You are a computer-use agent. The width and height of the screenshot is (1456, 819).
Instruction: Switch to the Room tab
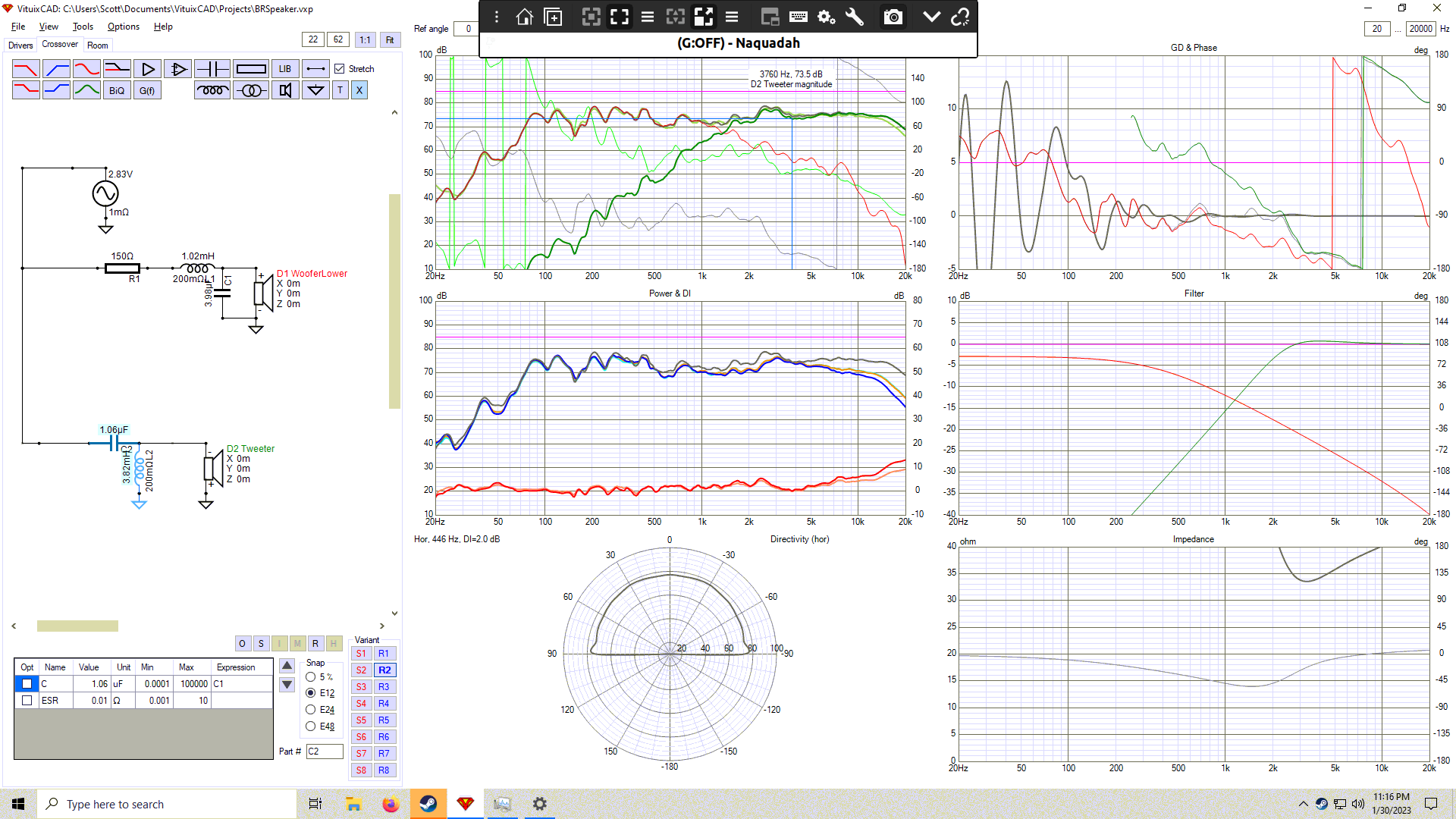coord(98,45)
